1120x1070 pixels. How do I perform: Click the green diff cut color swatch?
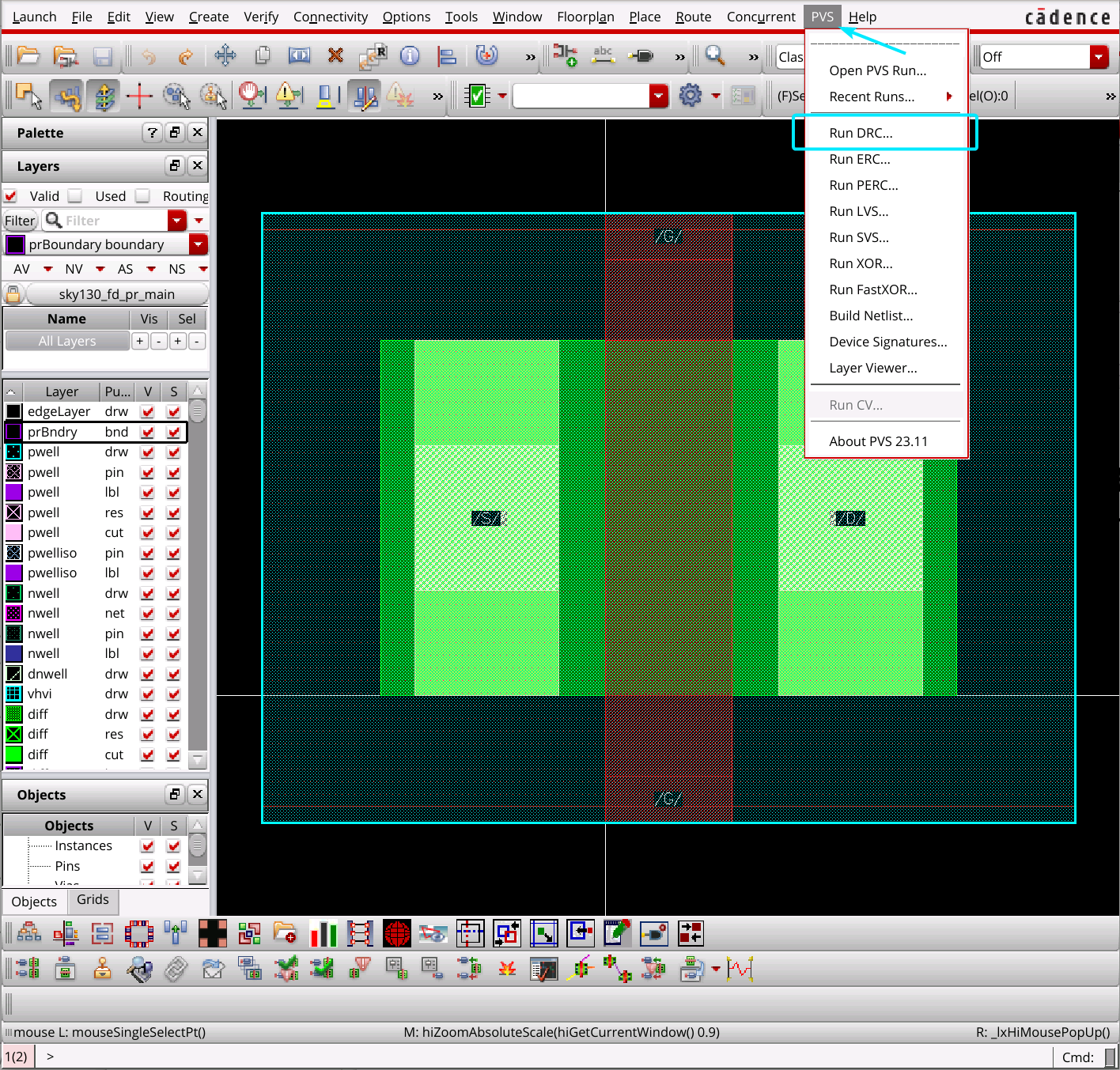14,754
